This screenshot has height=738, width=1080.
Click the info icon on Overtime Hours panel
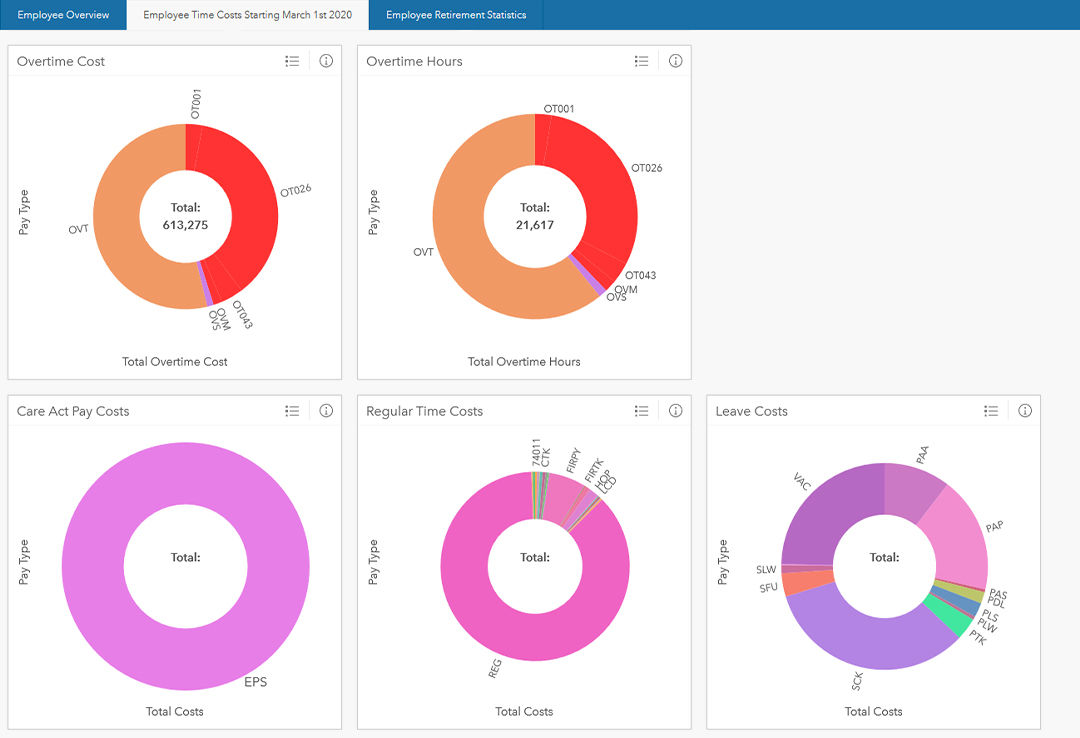[x=675, y=60]
